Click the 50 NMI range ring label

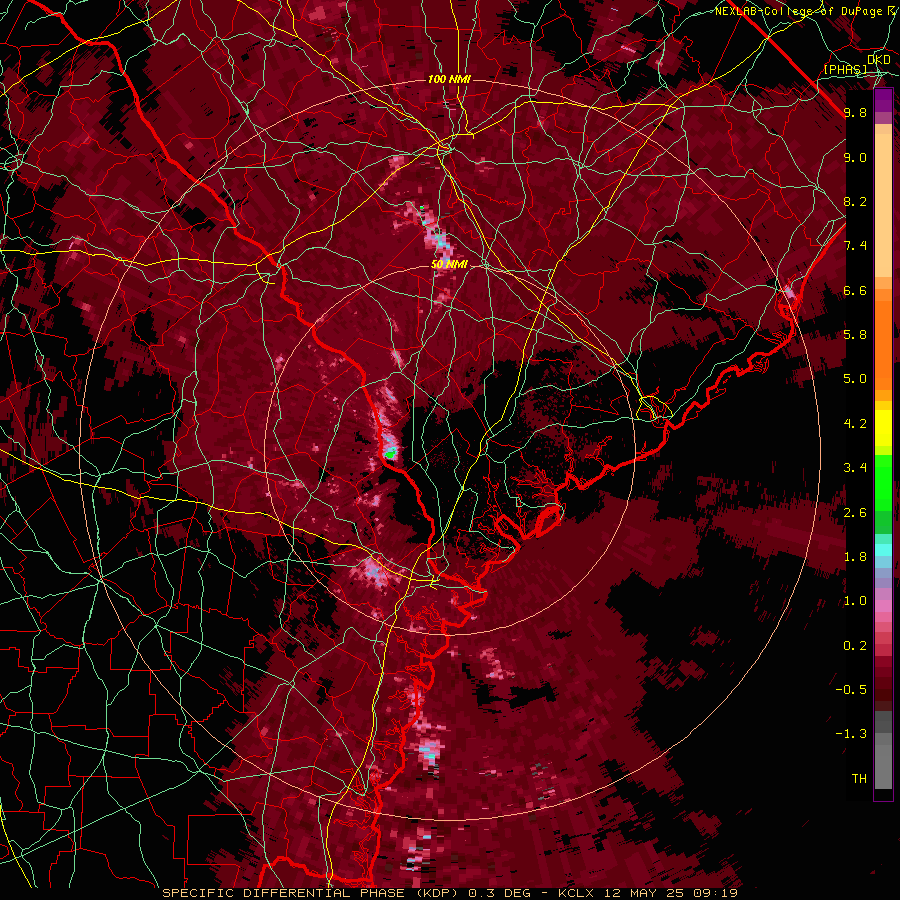[449, 265]
